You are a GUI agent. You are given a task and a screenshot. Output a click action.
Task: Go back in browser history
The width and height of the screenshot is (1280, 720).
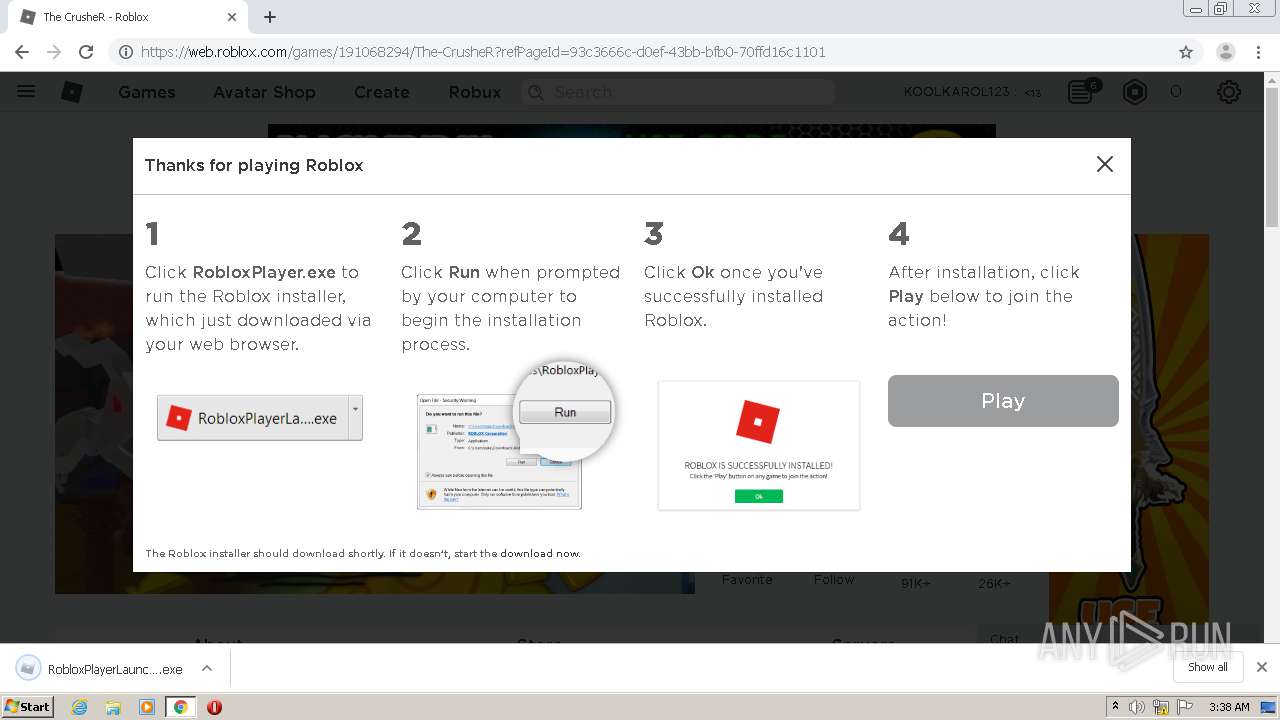pyautogui.click(x=22, y=52)
